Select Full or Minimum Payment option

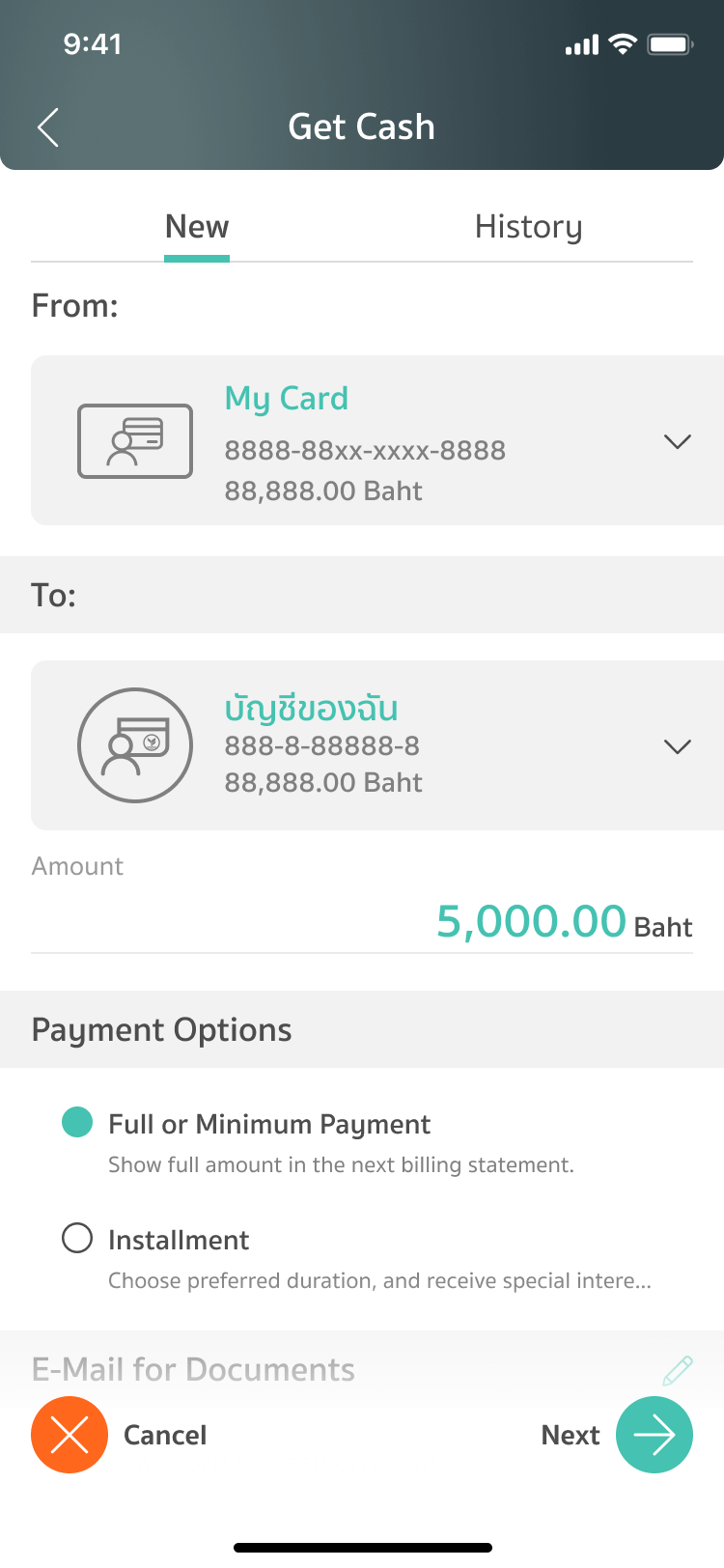point(77,1123)
